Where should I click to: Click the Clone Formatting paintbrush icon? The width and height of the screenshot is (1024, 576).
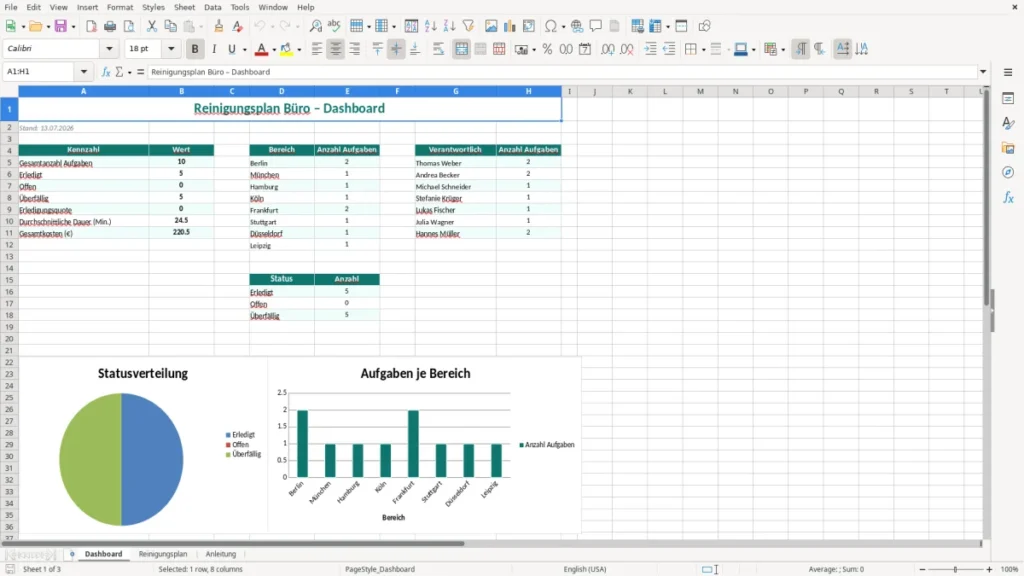[x=219, y=26]
